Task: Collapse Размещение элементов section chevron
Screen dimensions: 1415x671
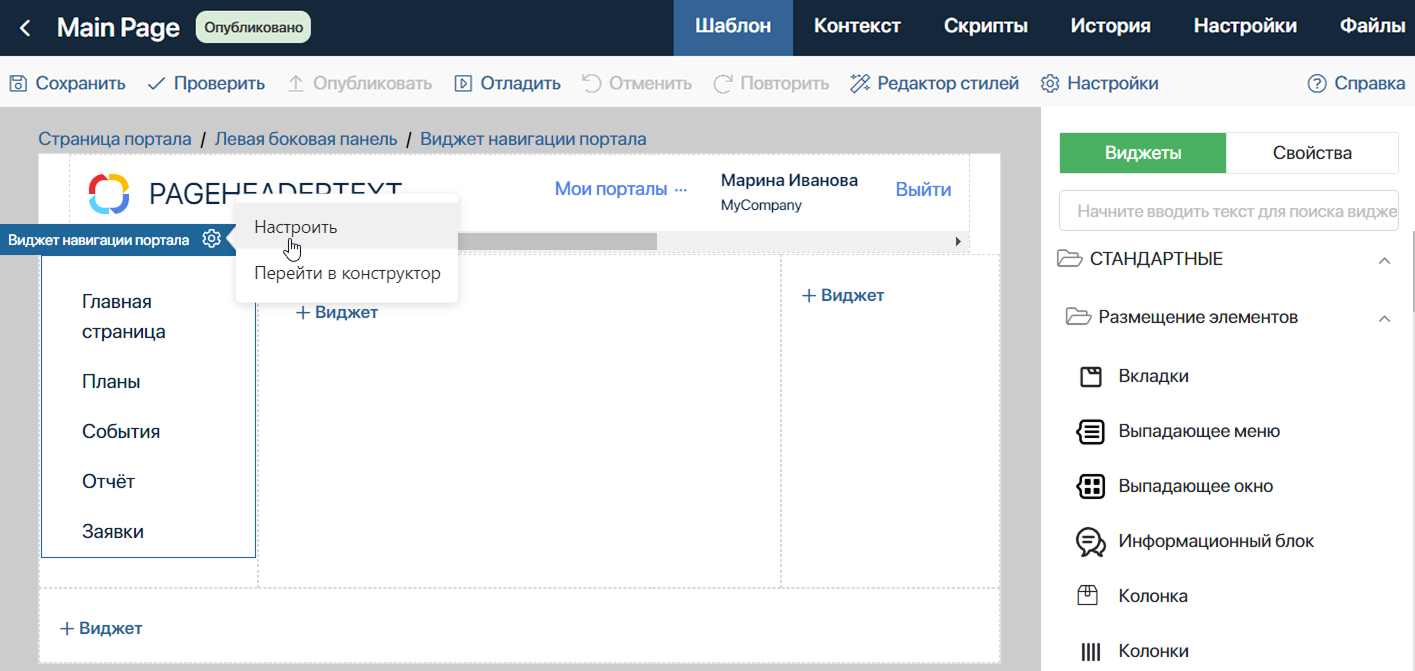Action: tap(1384, 318)
